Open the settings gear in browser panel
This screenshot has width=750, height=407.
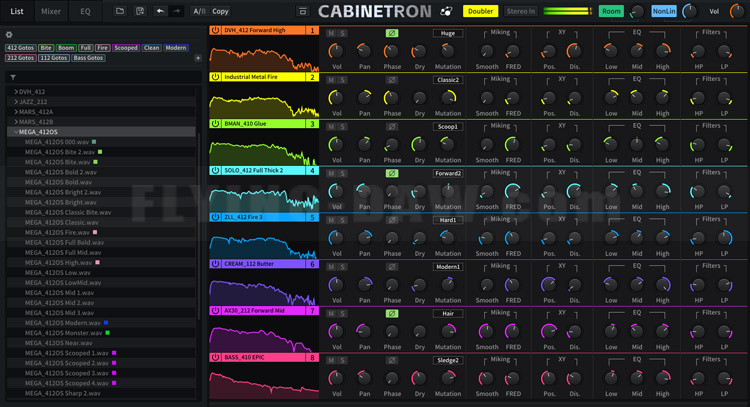click(9, 34)
